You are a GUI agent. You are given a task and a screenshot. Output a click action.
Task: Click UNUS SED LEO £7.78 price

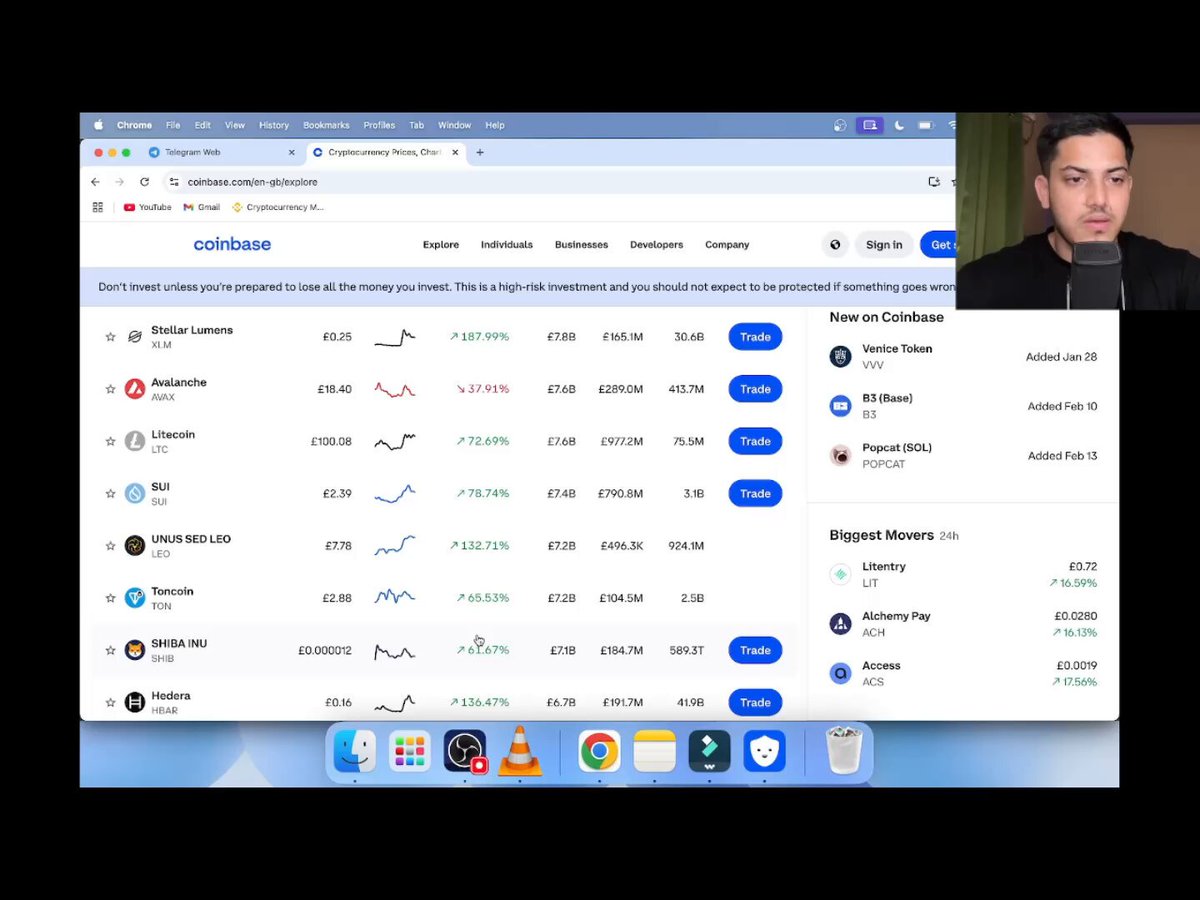point(338,546)
